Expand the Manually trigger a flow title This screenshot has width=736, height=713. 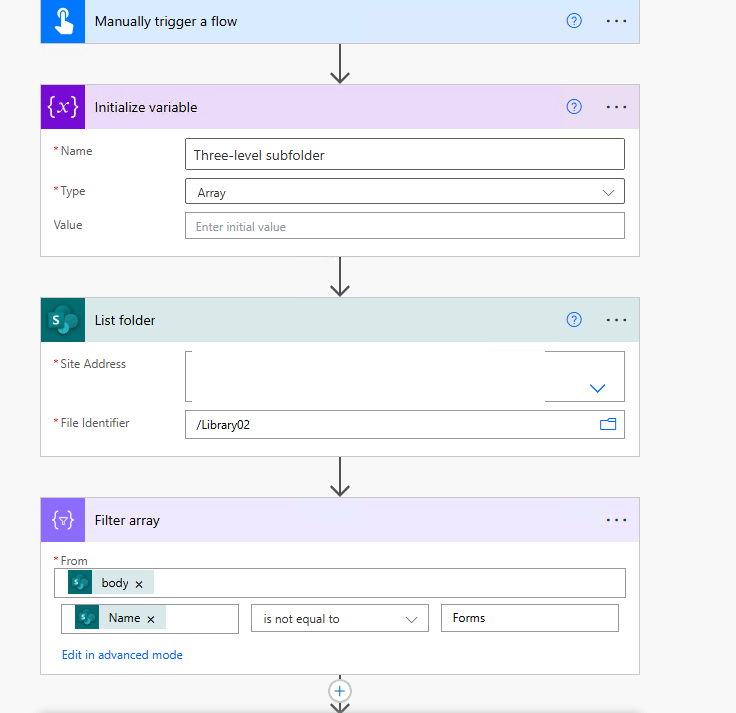[166, 22]
